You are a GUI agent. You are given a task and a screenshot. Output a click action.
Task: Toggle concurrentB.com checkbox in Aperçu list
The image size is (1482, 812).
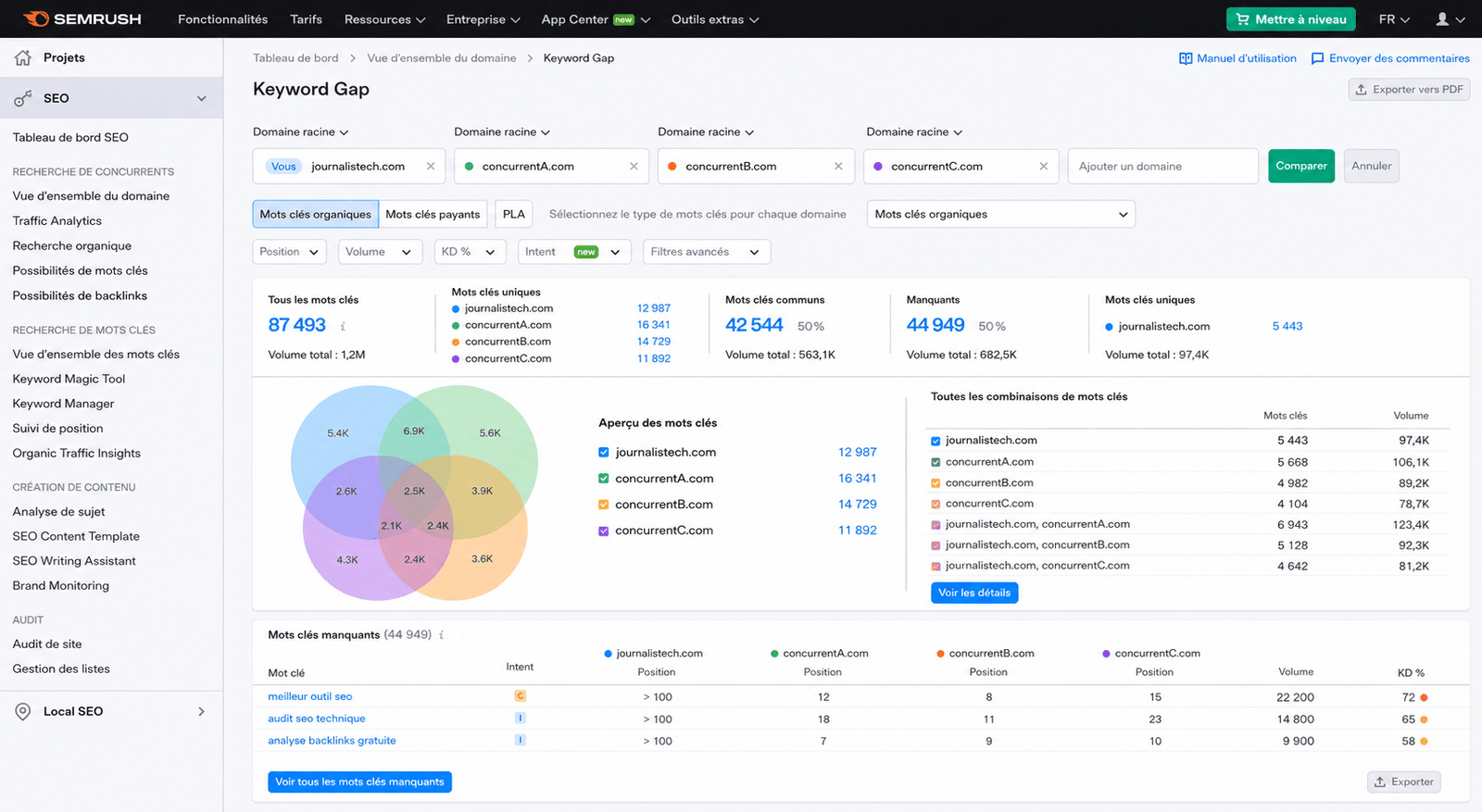604,505
